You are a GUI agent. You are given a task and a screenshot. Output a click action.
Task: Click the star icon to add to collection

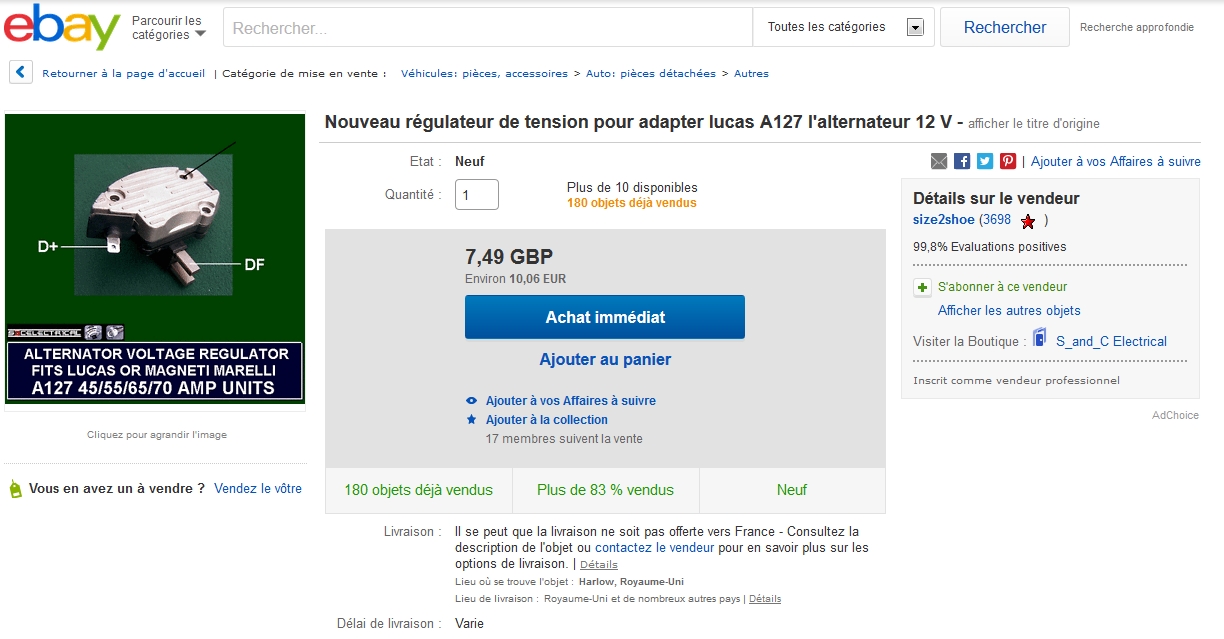472,420
